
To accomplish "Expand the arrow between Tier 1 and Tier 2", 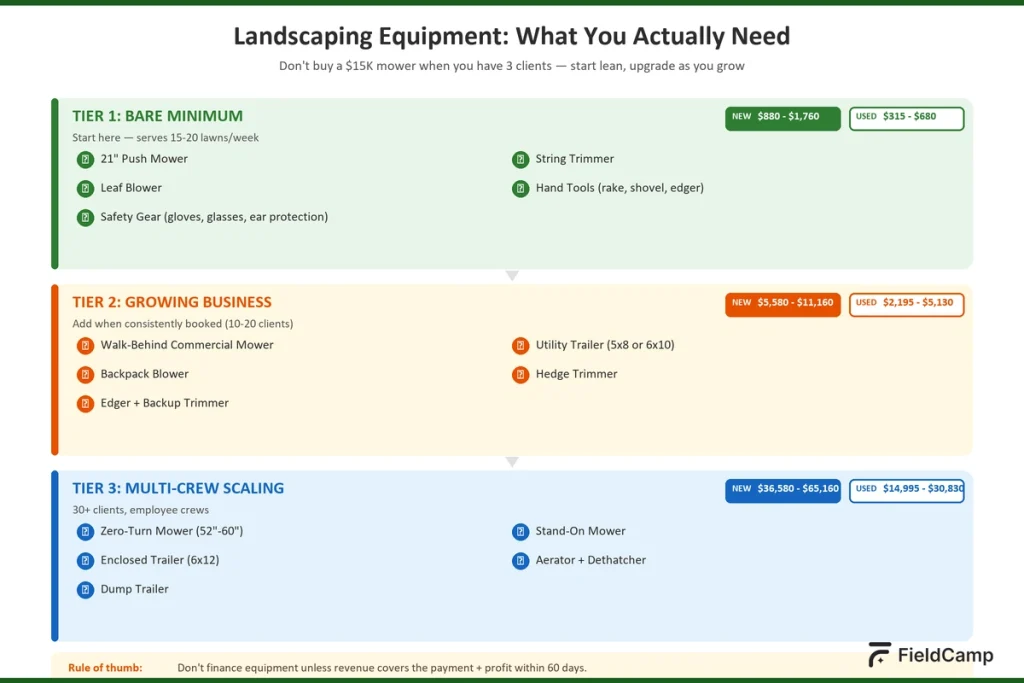I will pyautogui.click(x=512, y=274).
